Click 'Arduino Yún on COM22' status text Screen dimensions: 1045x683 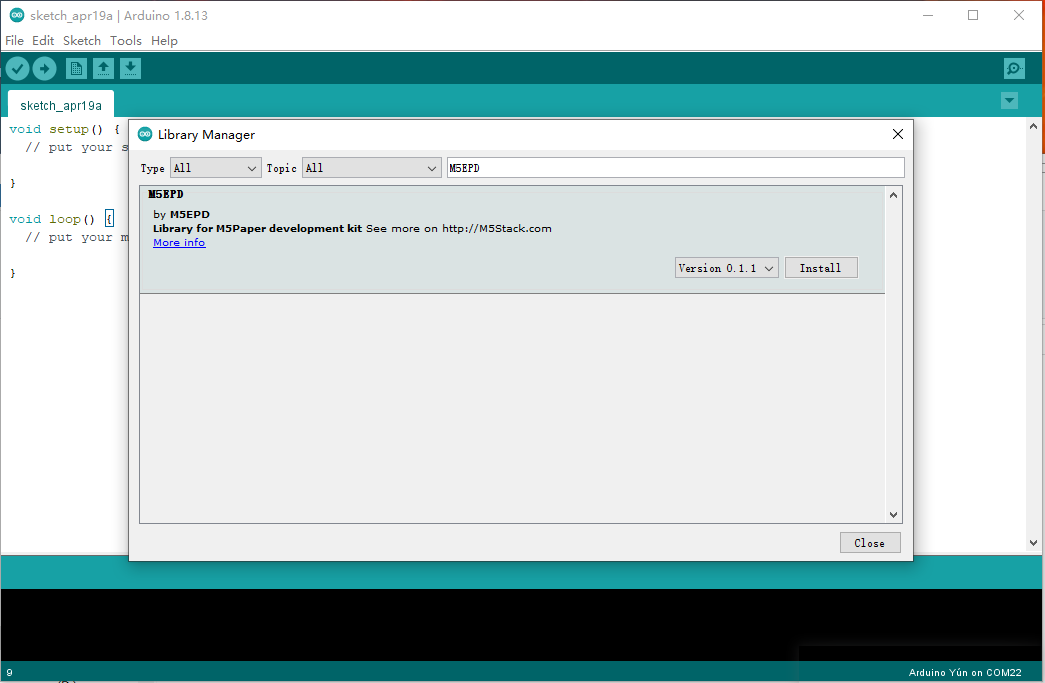click(965, 672)
